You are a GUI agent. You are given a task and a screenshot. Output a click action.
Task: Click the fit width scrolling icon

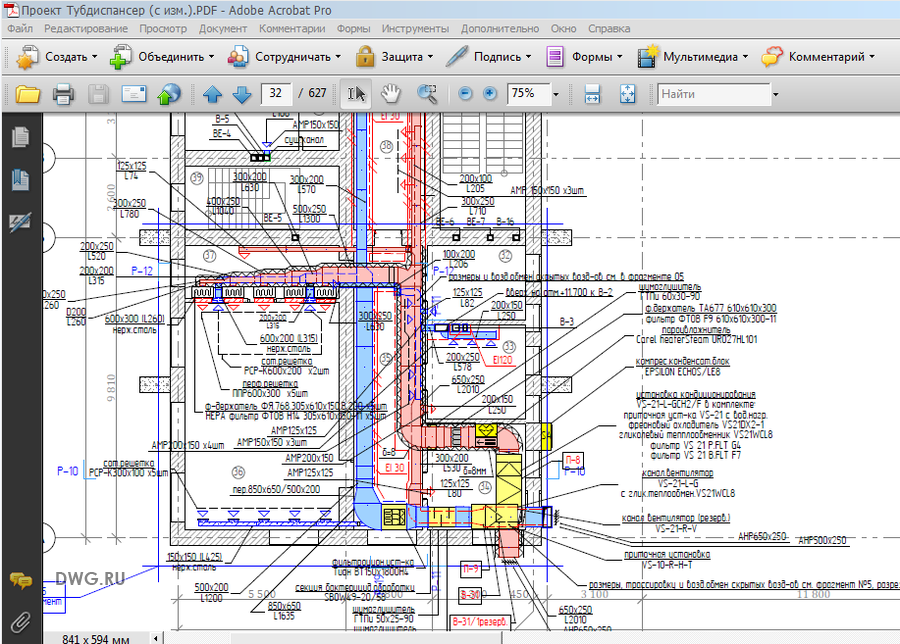[x=592, y=95]
